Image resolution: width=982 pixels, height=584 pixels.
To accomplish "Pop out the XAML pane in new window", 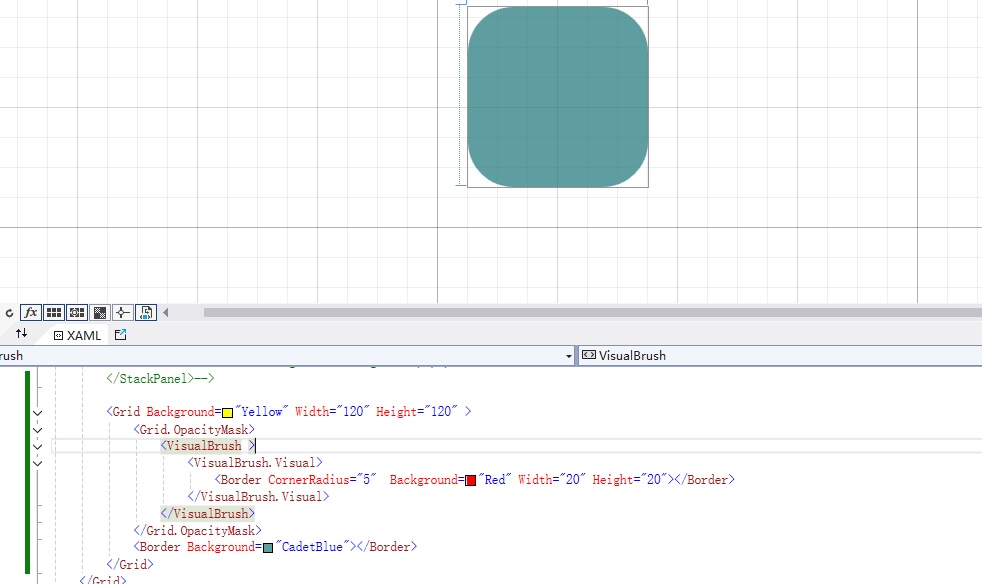I will click(120, 335).
